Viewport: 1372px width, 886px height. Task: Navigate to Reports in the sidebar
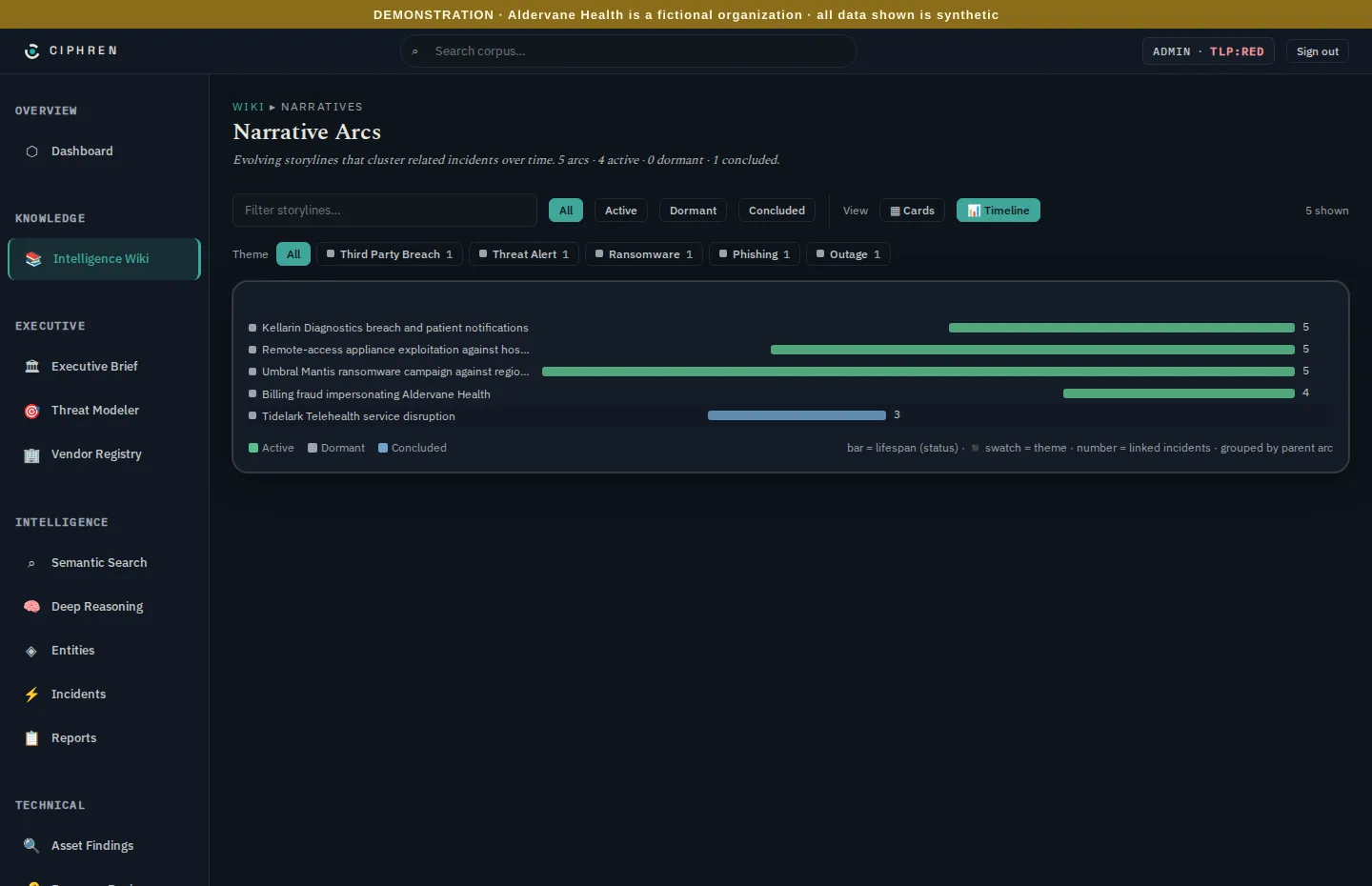[x=104, y=738]
